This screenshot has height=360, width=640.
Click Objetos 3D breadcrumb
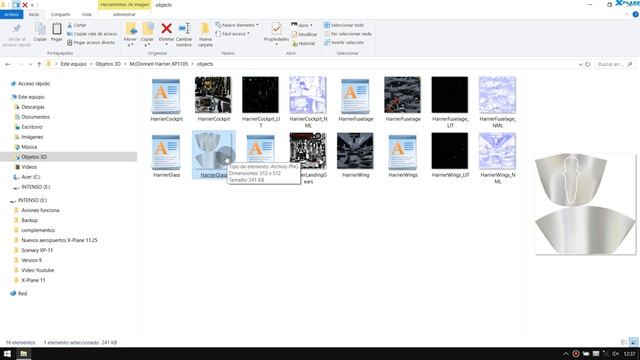108,64
